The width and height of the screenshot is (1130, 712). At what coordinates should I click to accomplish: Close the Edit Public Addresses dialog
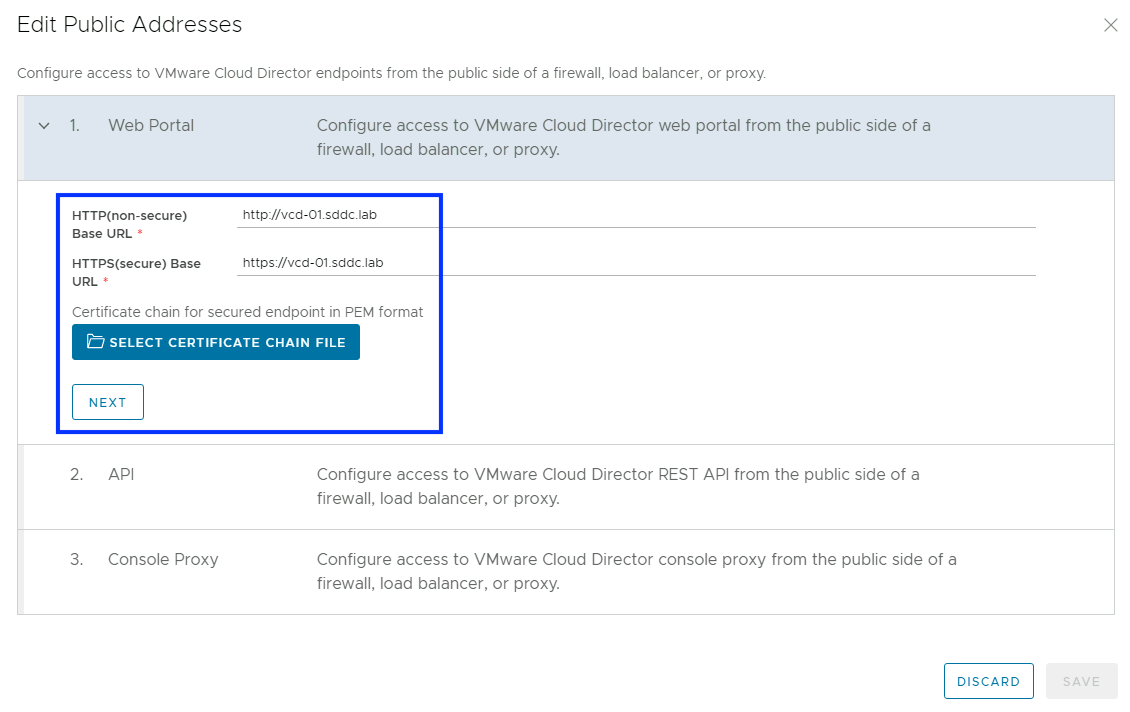(1110, 26)
